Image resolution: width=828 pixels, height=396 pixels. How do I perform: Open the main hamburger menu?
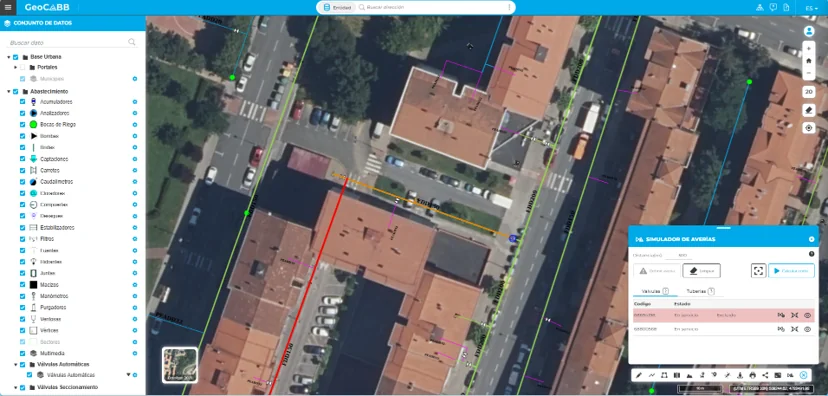pyautogui.click(x=7, y=7)
